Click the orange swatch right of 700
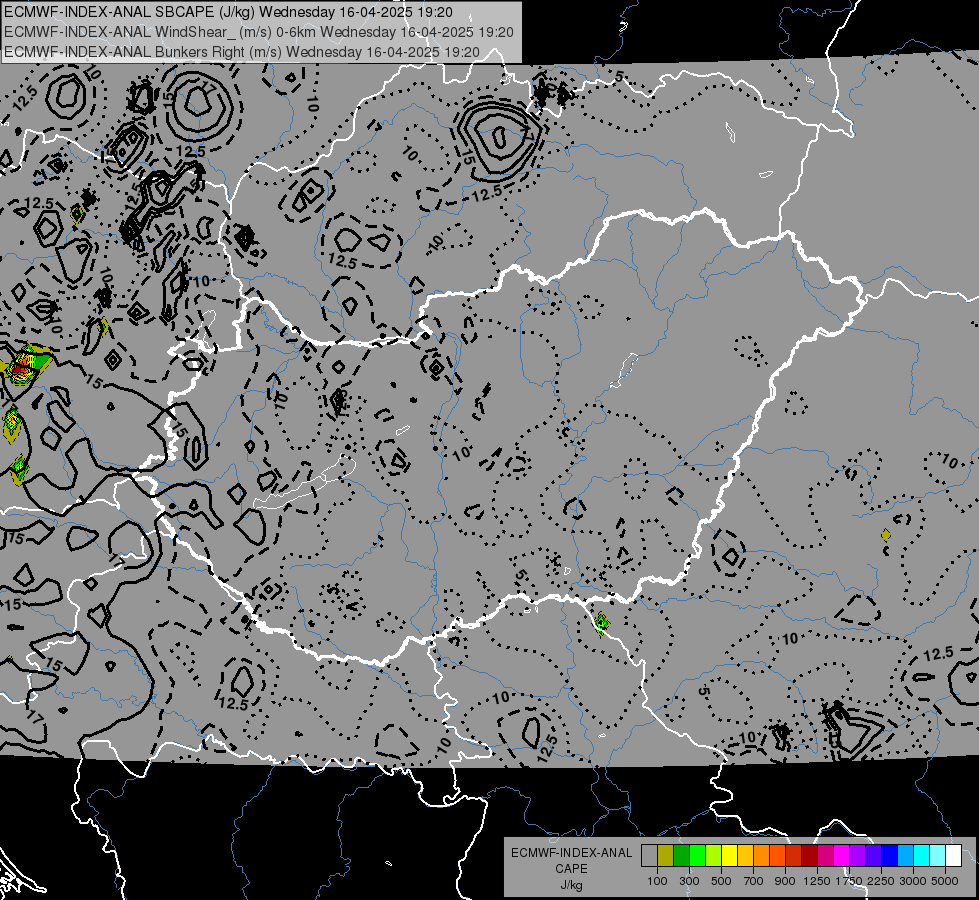Image resolution: width=979 pixels, height=900 pixels. coord(761,856)
